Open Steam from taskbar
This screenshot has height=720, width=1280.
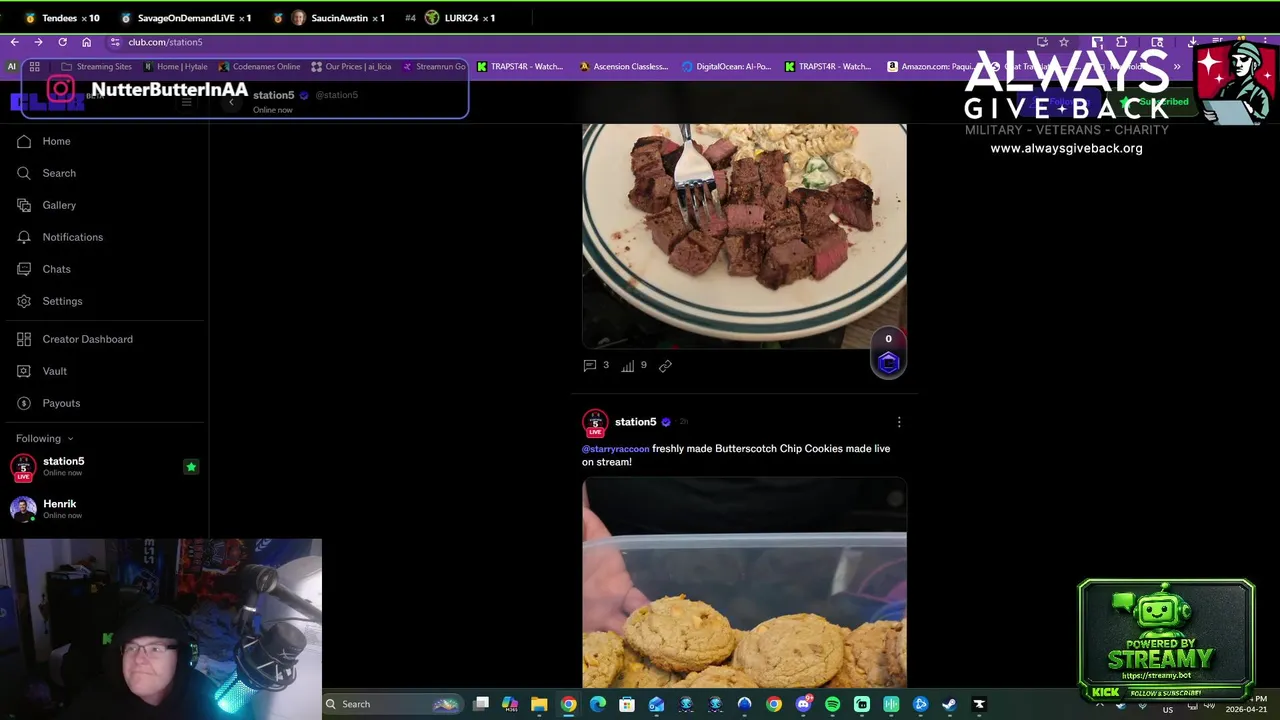point(949,704)
